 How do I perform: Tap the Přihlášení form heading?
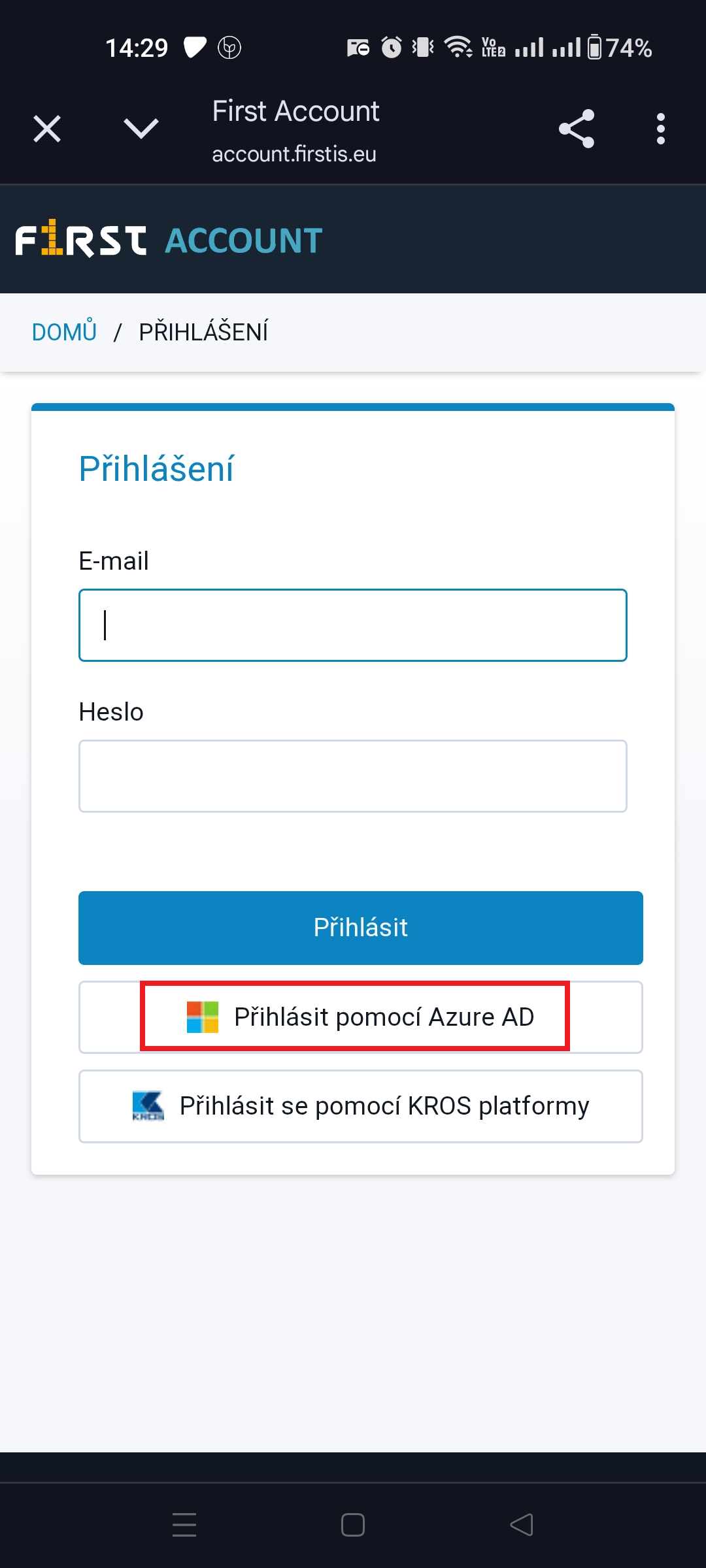pos(156,468)
